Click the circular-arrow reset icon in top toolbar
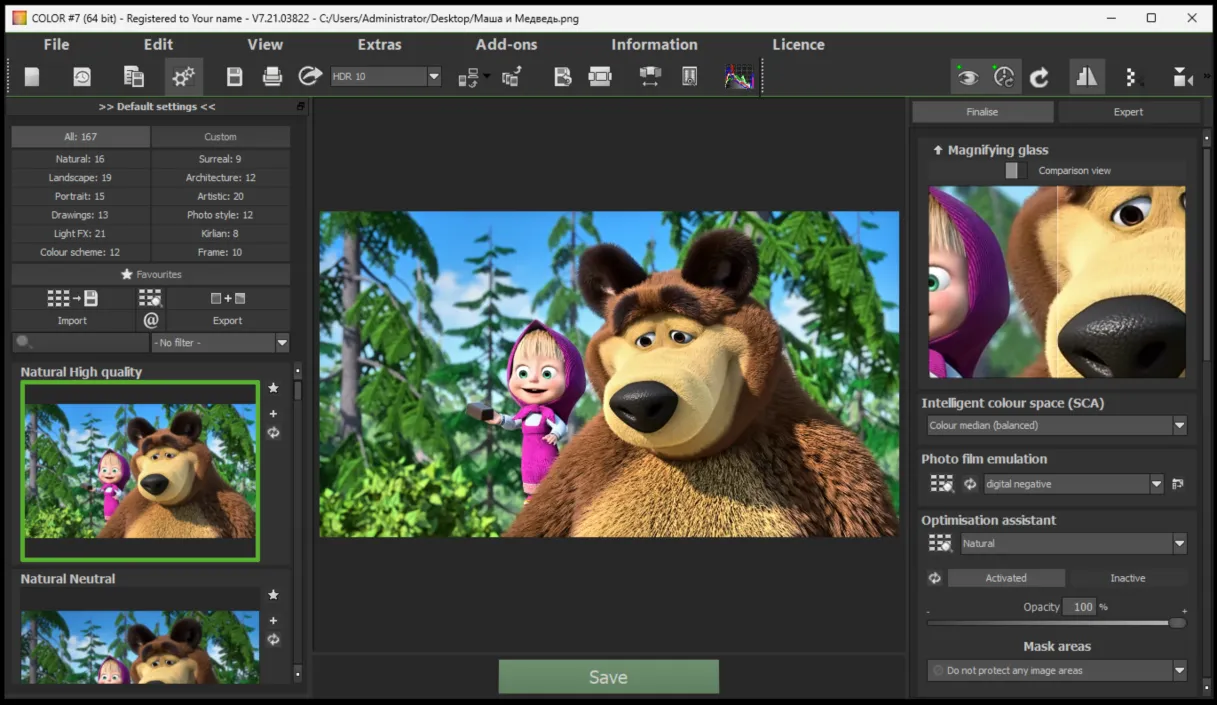This screenshot has width=1217, height=705. click(x=1040, y=77)
